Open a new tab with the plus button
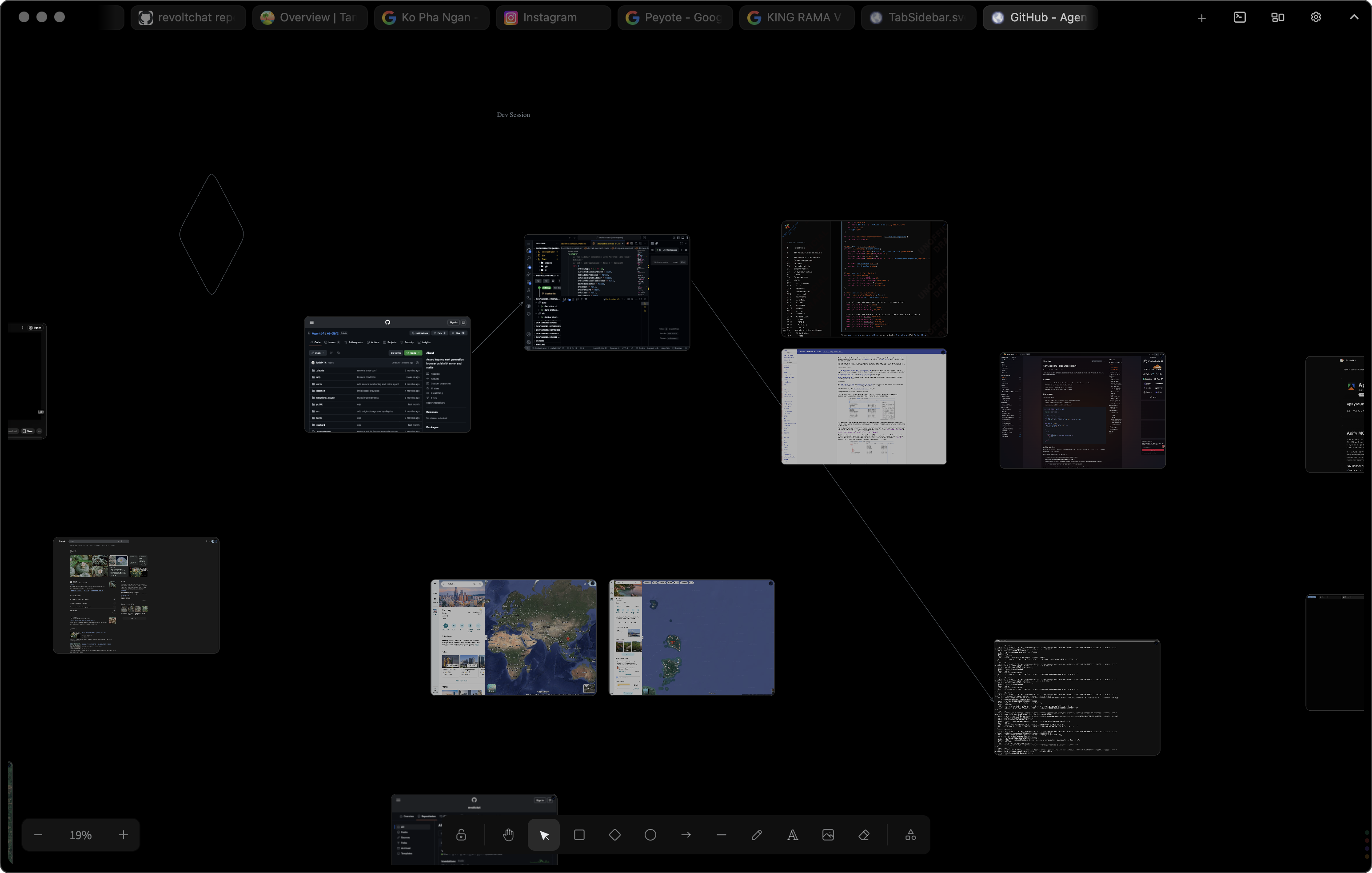 point(1202,18)
